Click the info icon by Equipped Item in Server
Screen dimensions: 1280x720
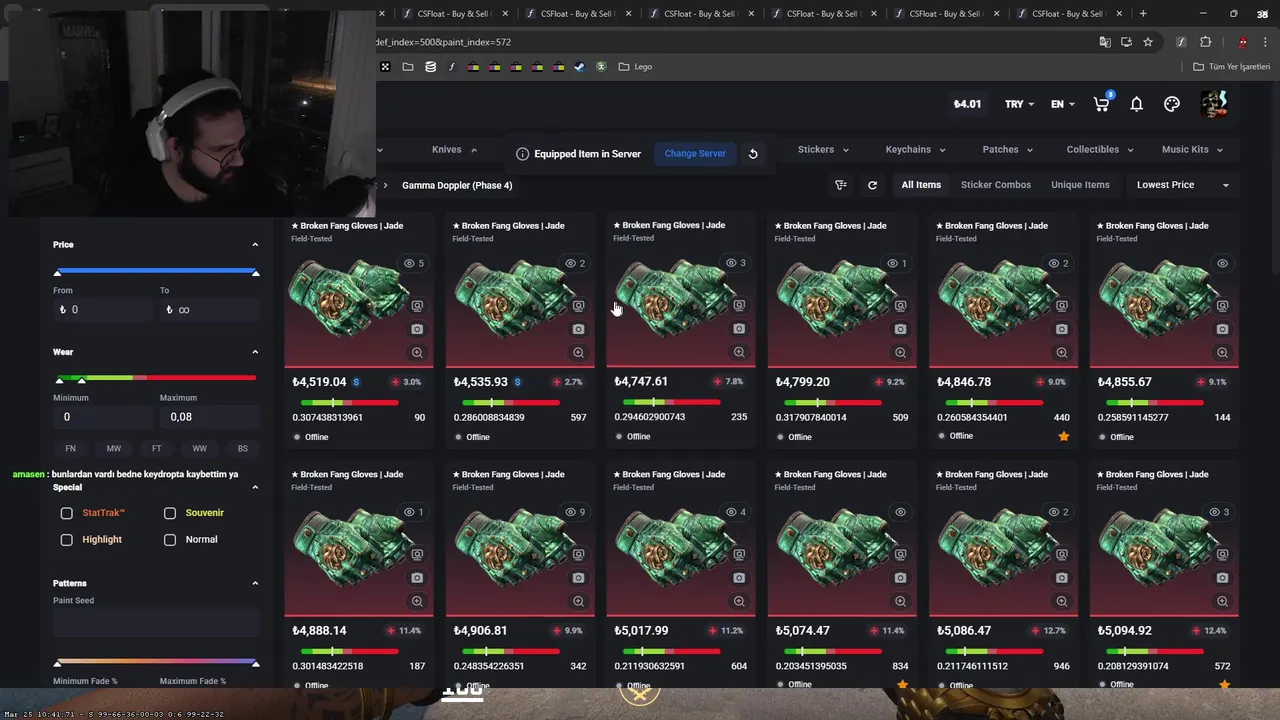(522, 154)
